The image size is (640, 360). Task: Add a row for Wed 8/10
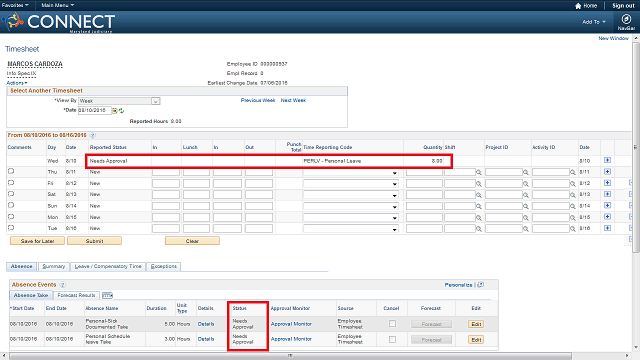tap(607, 160)
